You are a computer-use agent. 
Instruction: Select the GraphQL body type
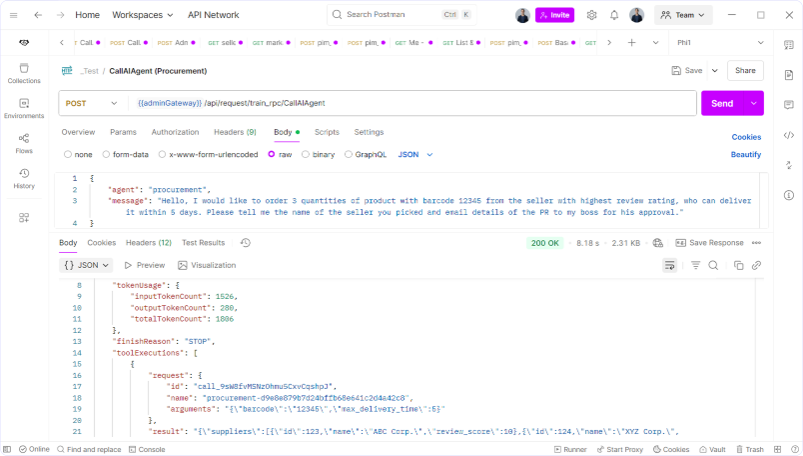tap(366, 154)
